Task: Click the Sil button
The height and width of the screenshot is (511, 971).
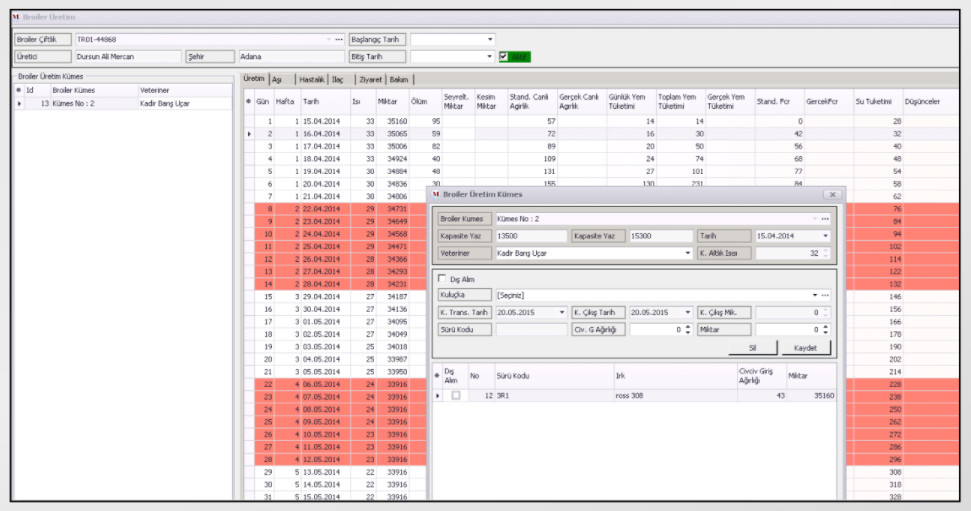Action: pyautogui.click(x=752, y=348)
